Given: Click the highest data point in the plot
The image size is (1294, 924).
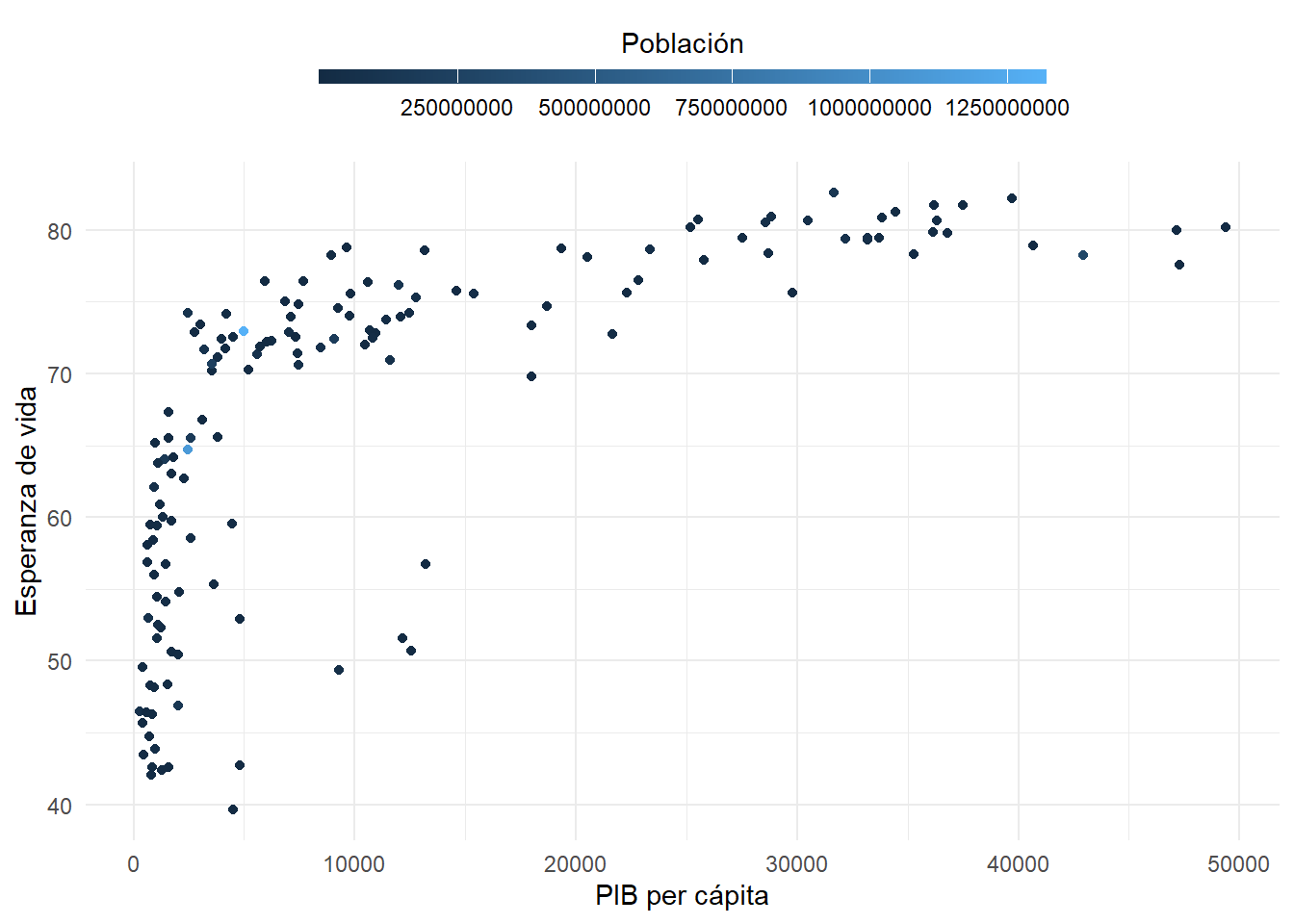Looking at the screenshot, I should click(x=834, y=192).
